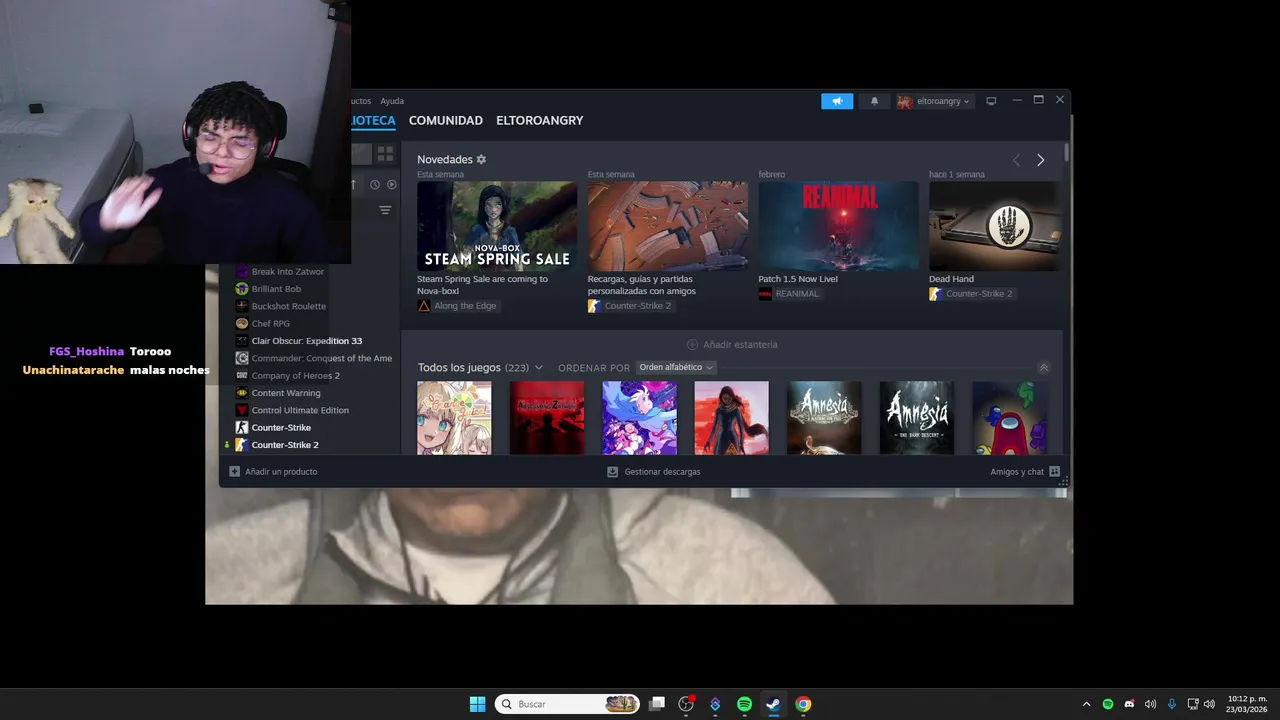Open Novedades settings gear

point(481,160)
